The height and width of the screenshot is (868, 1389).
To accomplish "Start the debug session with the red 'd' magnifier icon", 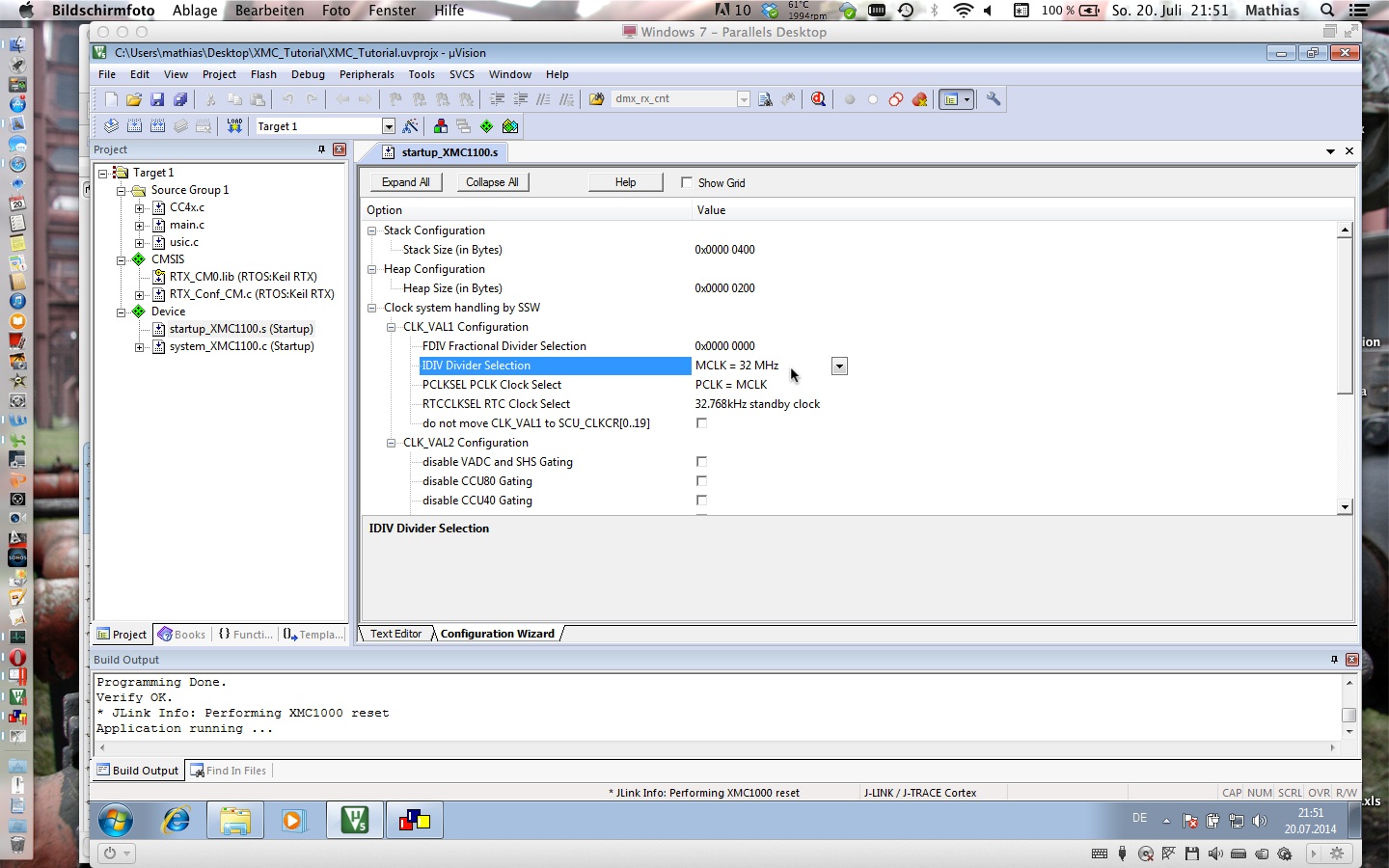I will click(x=819, y=99).
